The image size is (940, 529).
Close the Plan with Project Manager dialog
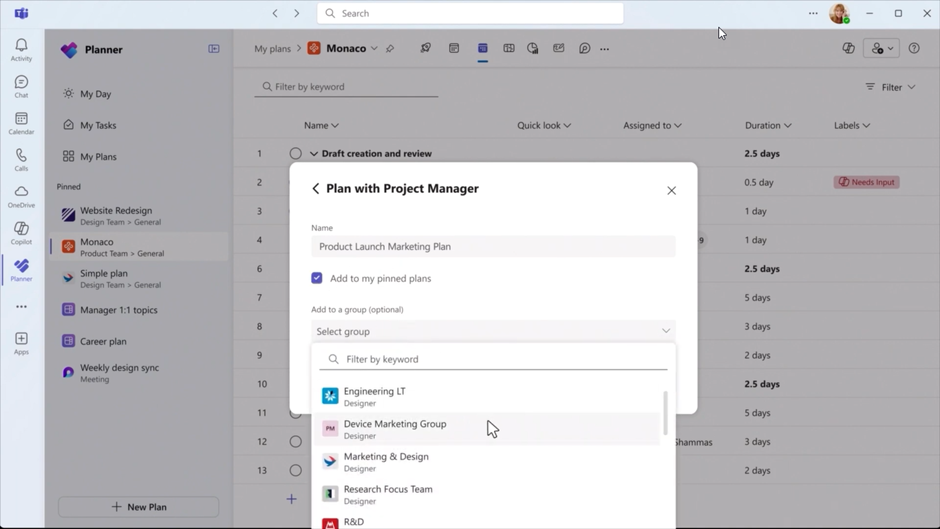click(671, 190)
